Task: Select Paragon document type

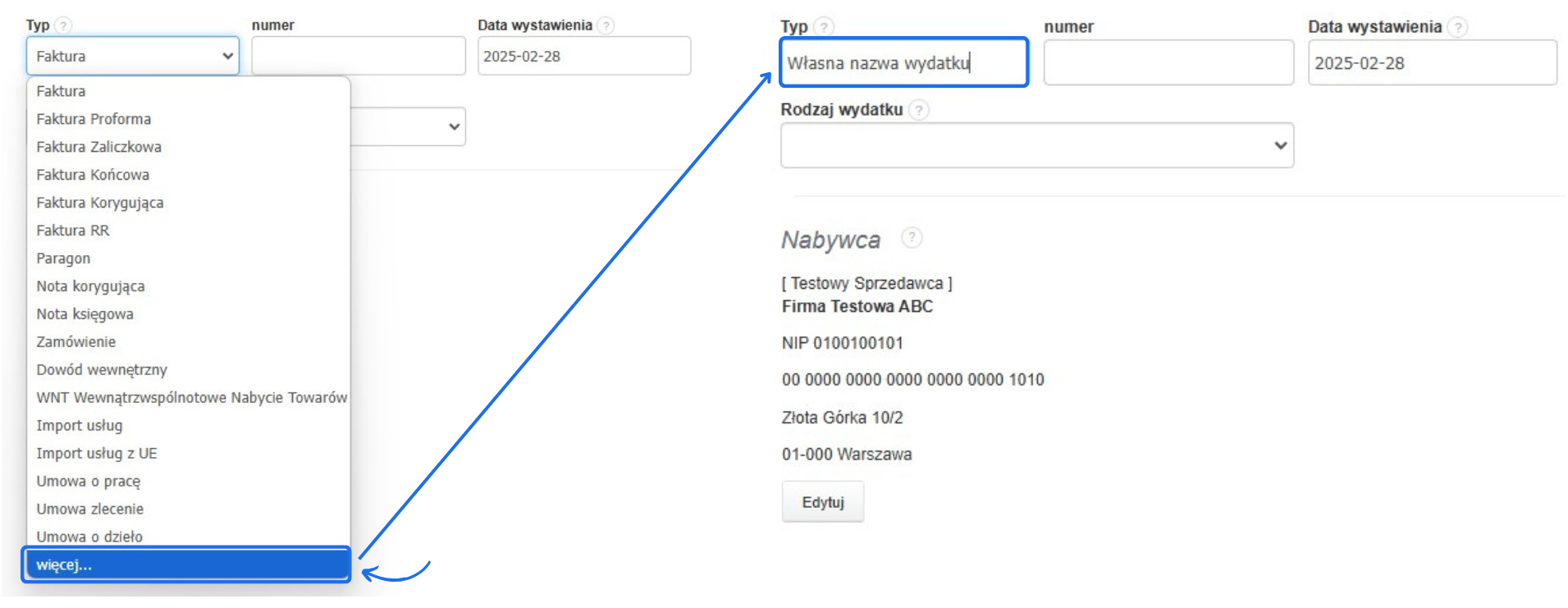Action: pyautogui.click(x=63, y=258)
